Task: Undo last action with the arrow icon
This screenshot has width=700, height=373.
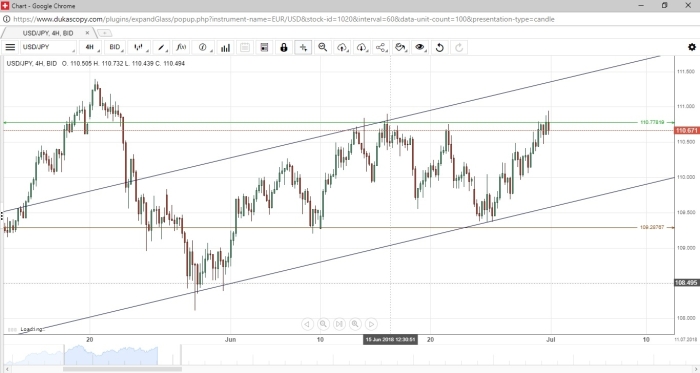Action: pos(440,47)
